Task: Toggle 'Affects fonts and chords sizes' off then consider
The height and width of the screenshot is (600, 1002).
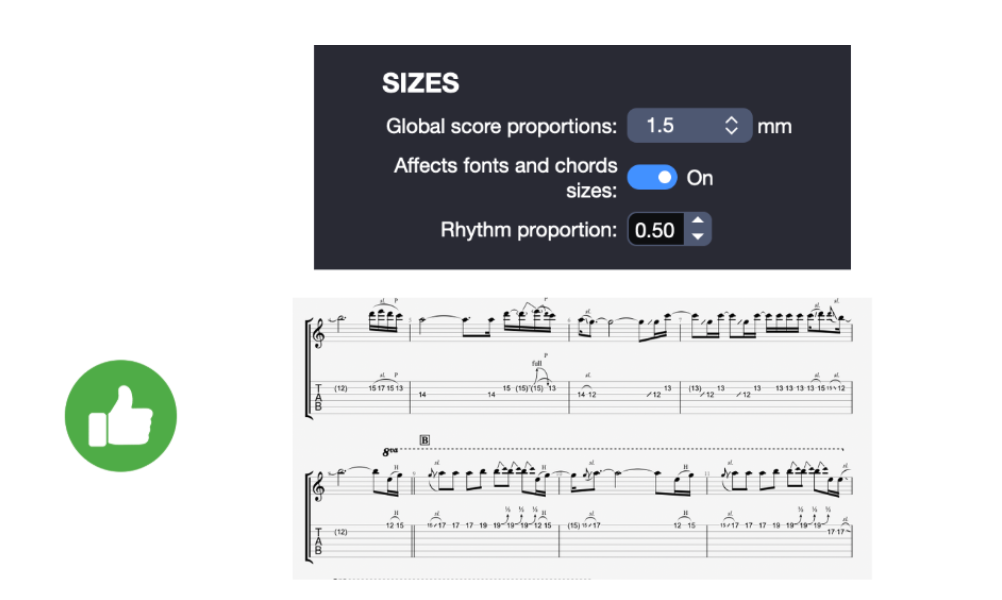Action: pos(651,177)
